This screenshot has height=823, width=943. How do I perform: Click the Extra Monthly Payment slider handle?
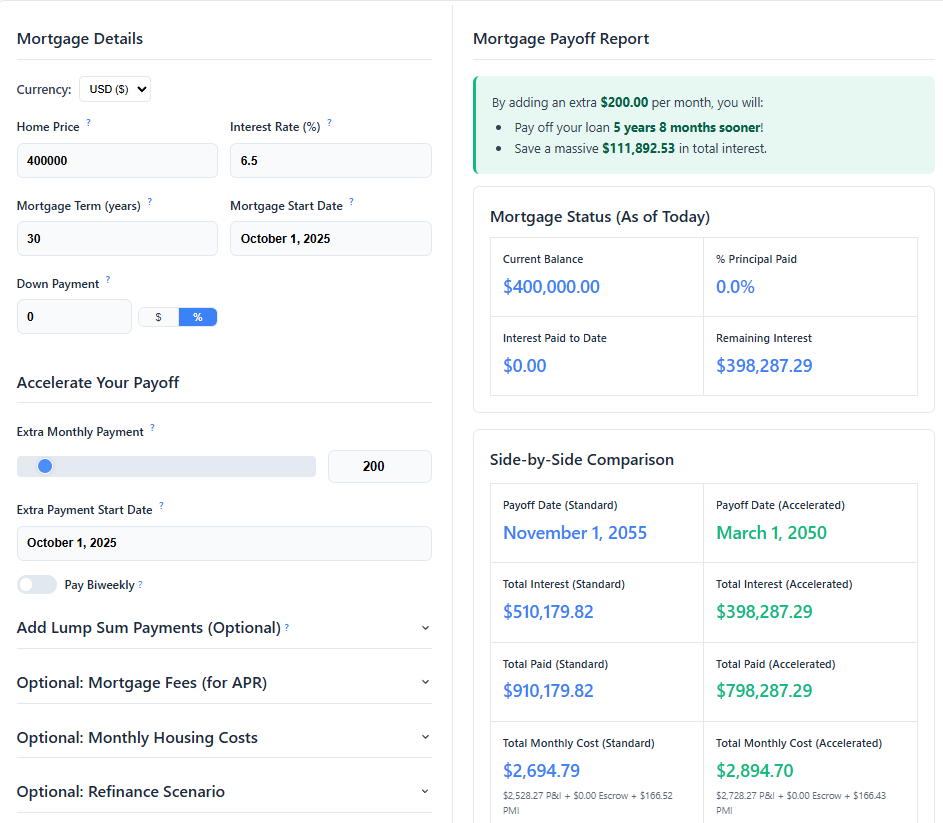pyautogui.click(x=44, y=466)
